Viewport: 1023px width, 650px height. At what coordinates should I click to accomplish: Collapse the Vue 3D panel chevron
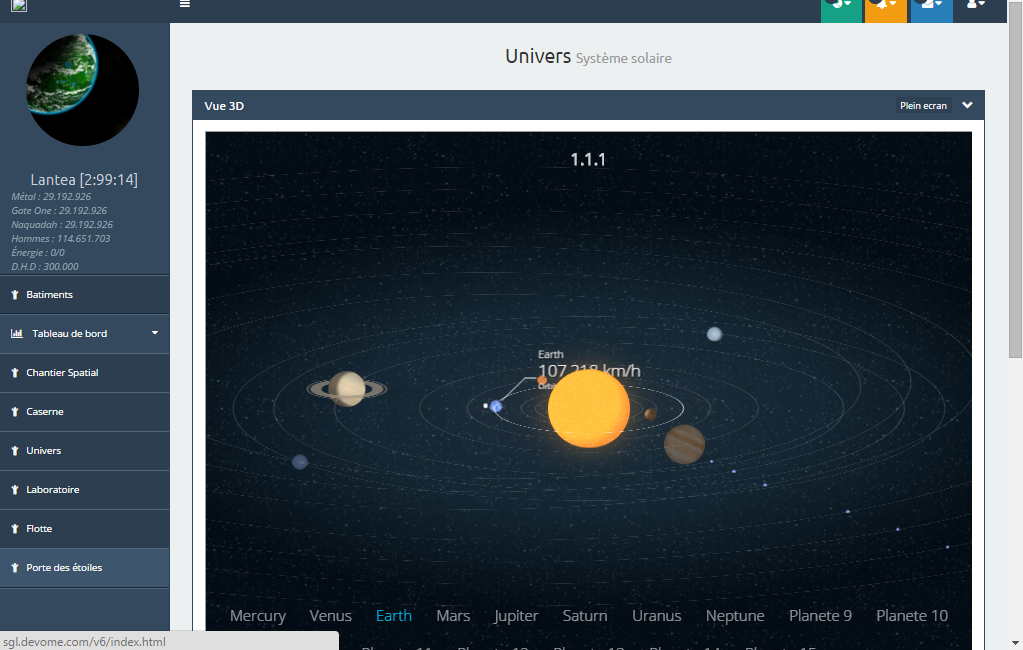pyautogui.click(x=967, y=105)
